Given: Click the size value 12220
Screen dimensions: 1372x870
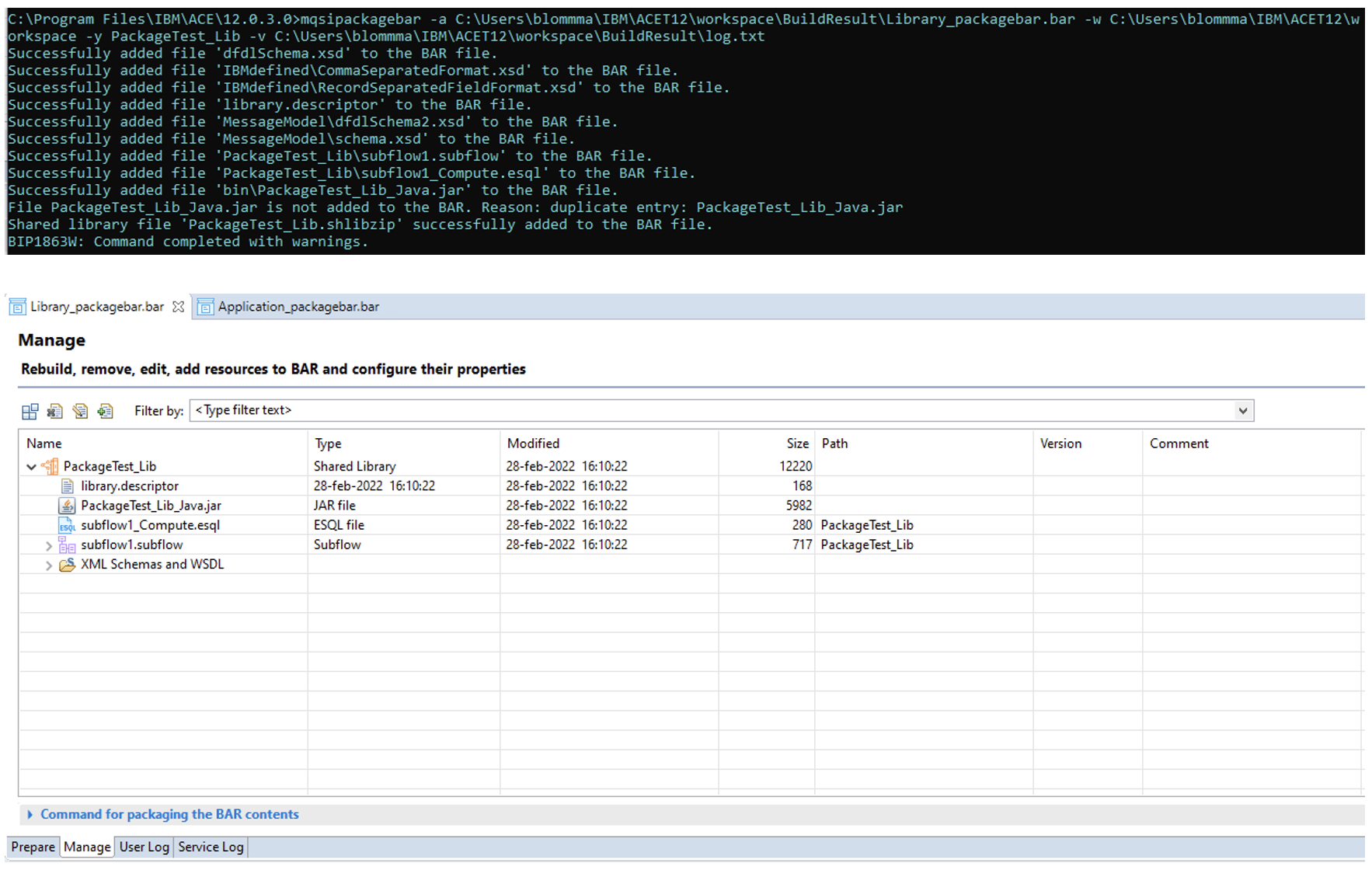Looking at the screenshot, I should click(796, 466).
